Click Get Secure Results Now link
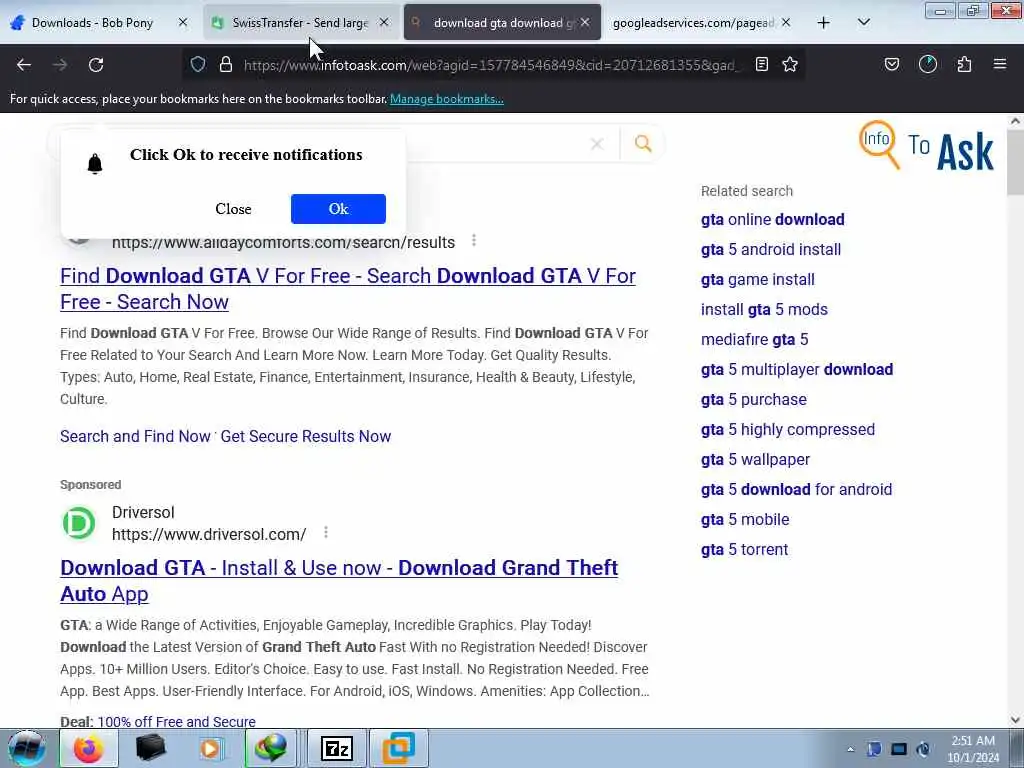Screen dimensions: 1024x768 point(306,436)
